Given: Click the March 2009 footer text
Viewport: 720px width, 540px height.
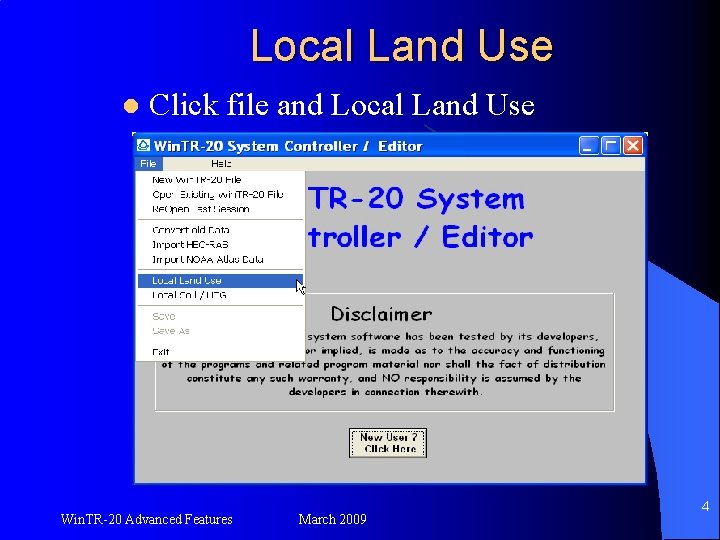Looking at the screenshot, I should coord(332,519).
